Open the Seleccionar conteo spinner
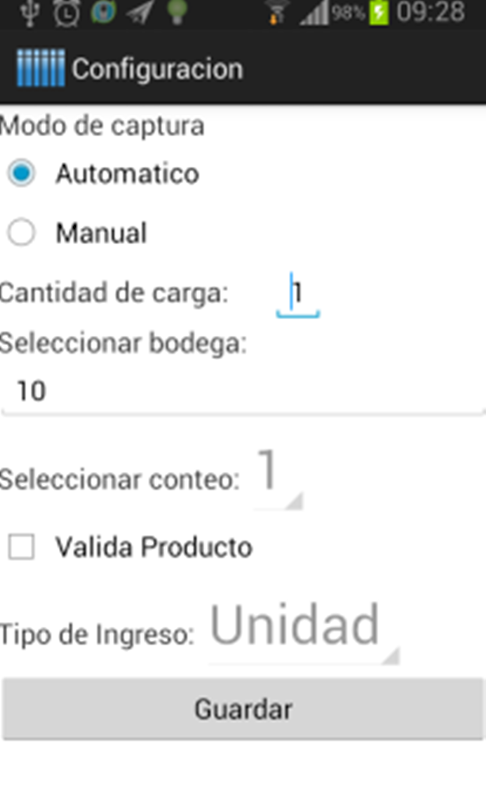The width and height of the screenshot is (486, 800). [278, 477]
